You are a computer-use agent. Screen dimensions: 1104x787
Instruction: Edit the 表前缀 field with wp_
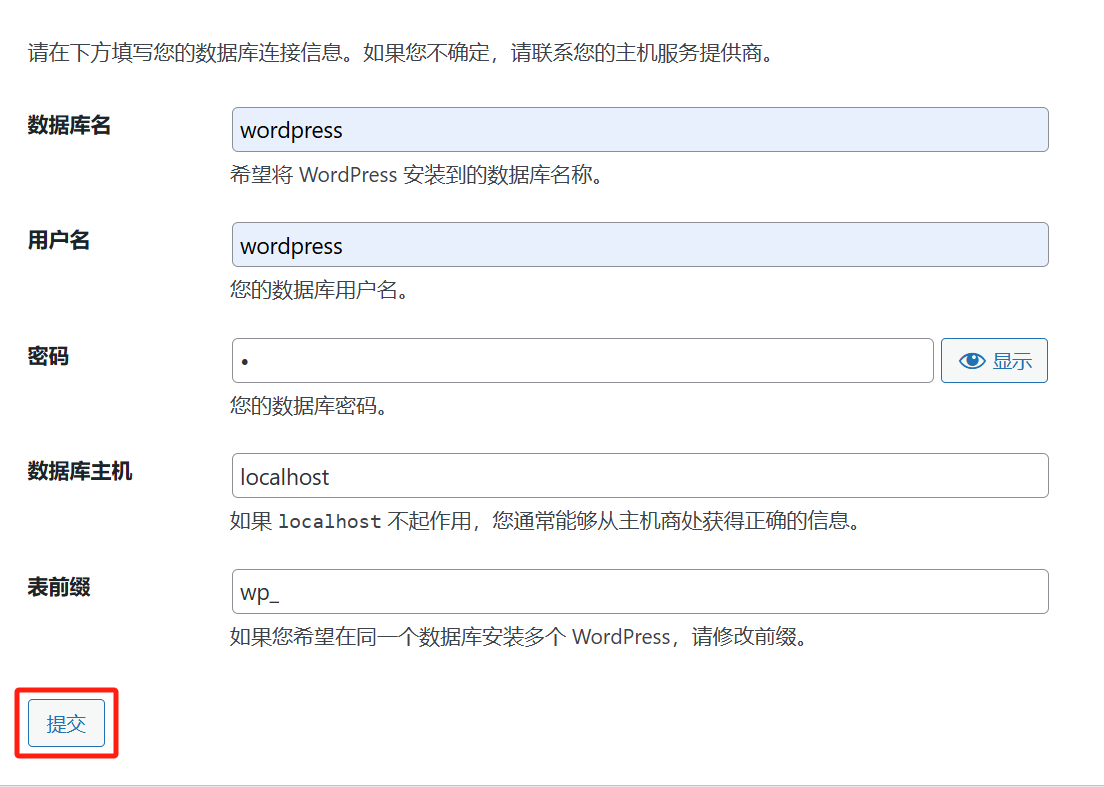tap(640, 591)
